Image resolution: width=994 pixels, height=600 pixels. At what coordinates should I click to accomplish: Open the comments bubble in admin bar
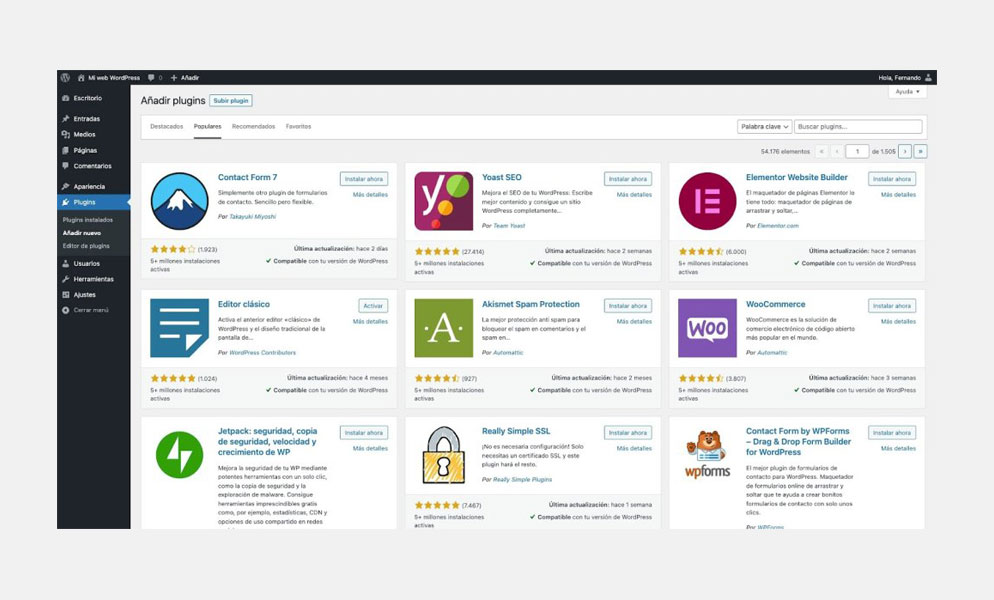(x=155, y=78)
